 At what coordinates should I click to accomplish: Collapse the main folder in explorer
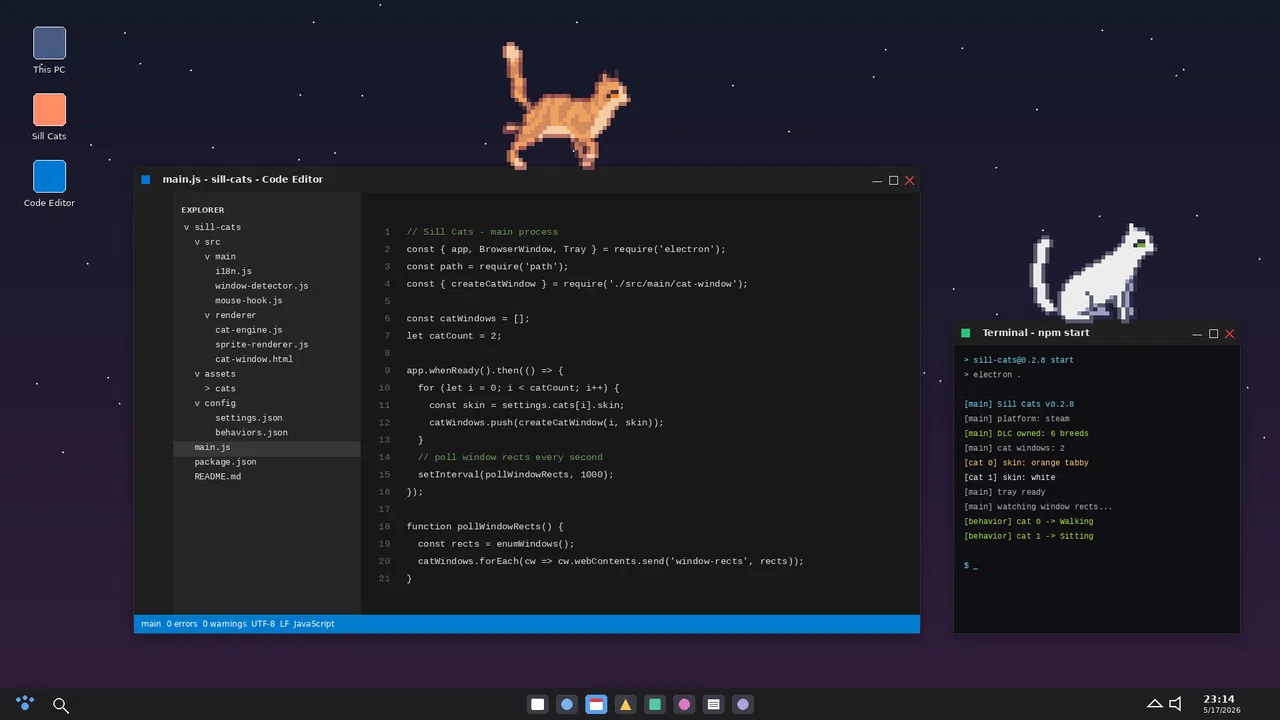[x=267, y=257]
